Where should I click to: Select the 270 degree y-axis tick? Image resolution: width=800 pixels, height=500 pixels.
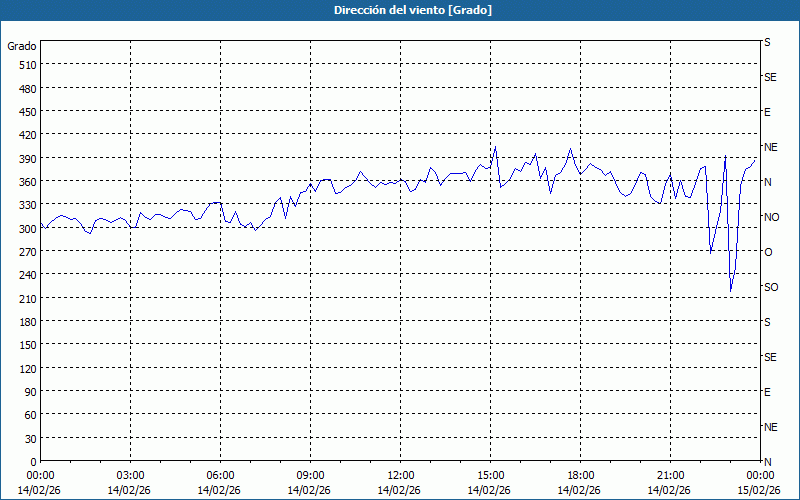click(x=27, y=251)
